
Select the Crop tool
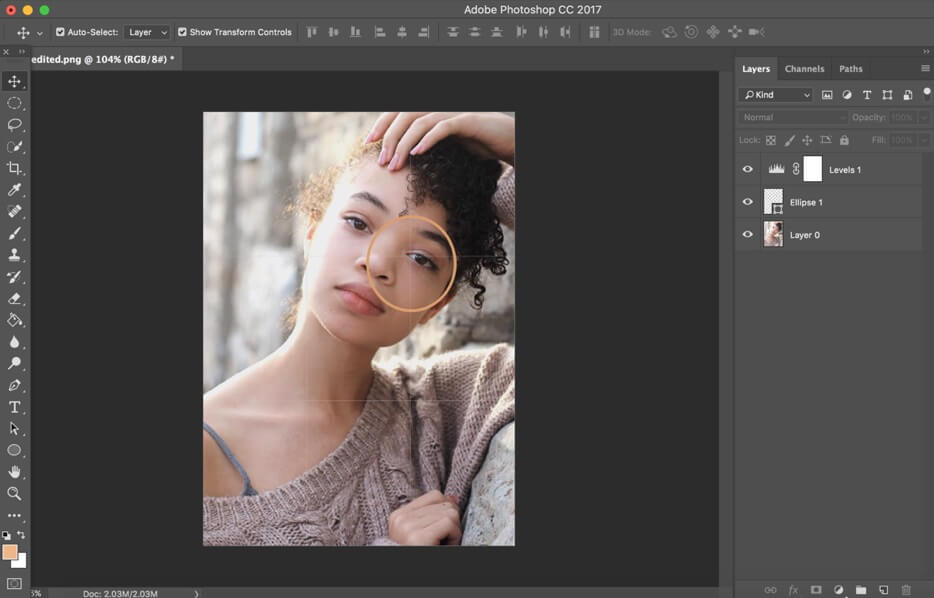[x=15, y=168]
